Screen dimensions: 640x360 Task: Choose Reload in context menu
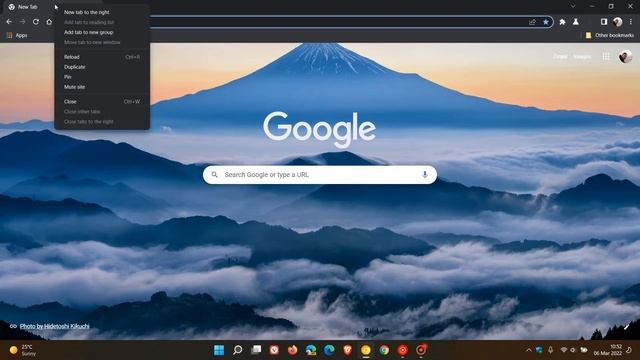click(x=102, y=57)
